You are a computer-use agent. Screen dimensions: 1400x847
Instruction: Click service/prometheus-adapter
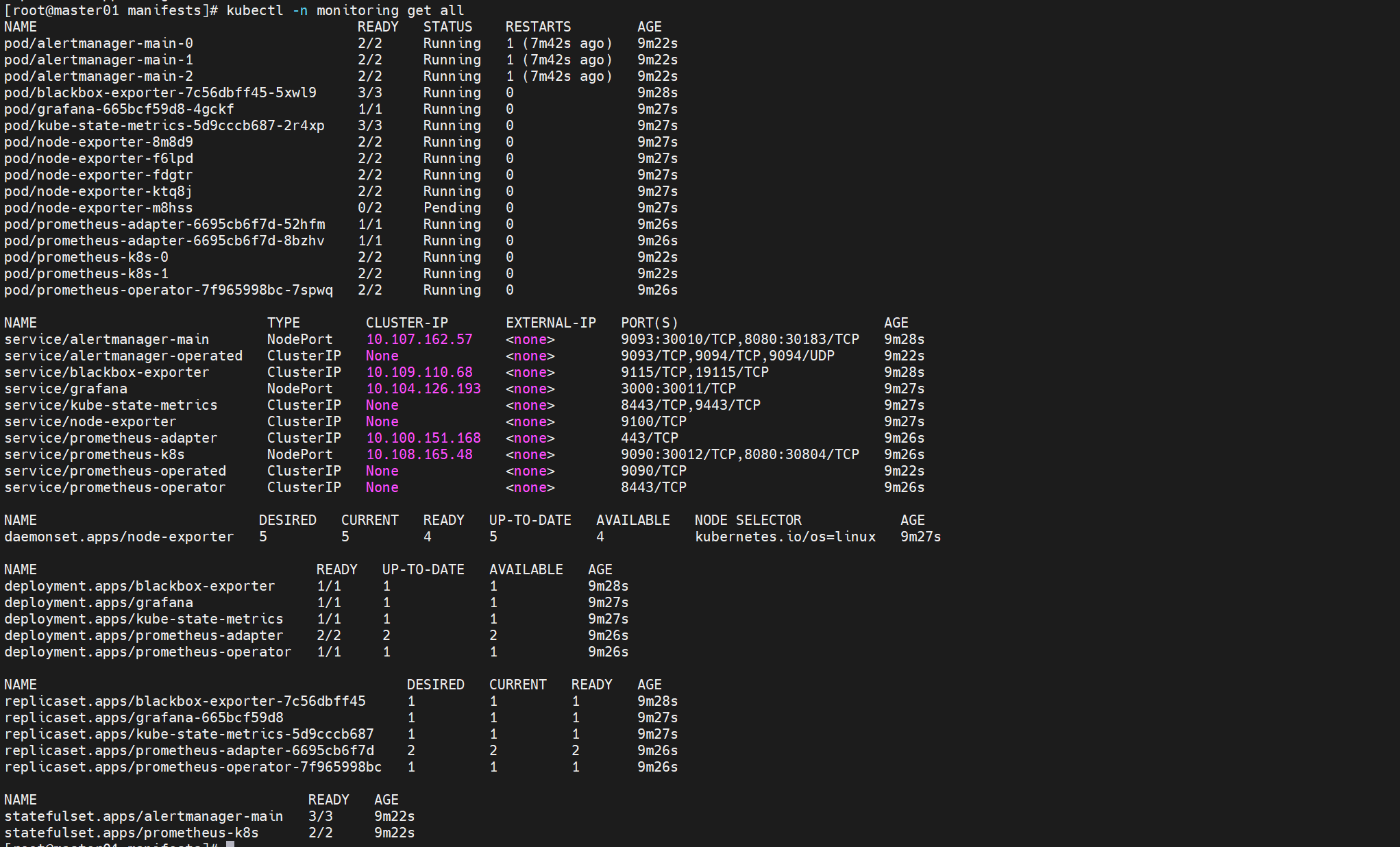click(x=111, y=438)
